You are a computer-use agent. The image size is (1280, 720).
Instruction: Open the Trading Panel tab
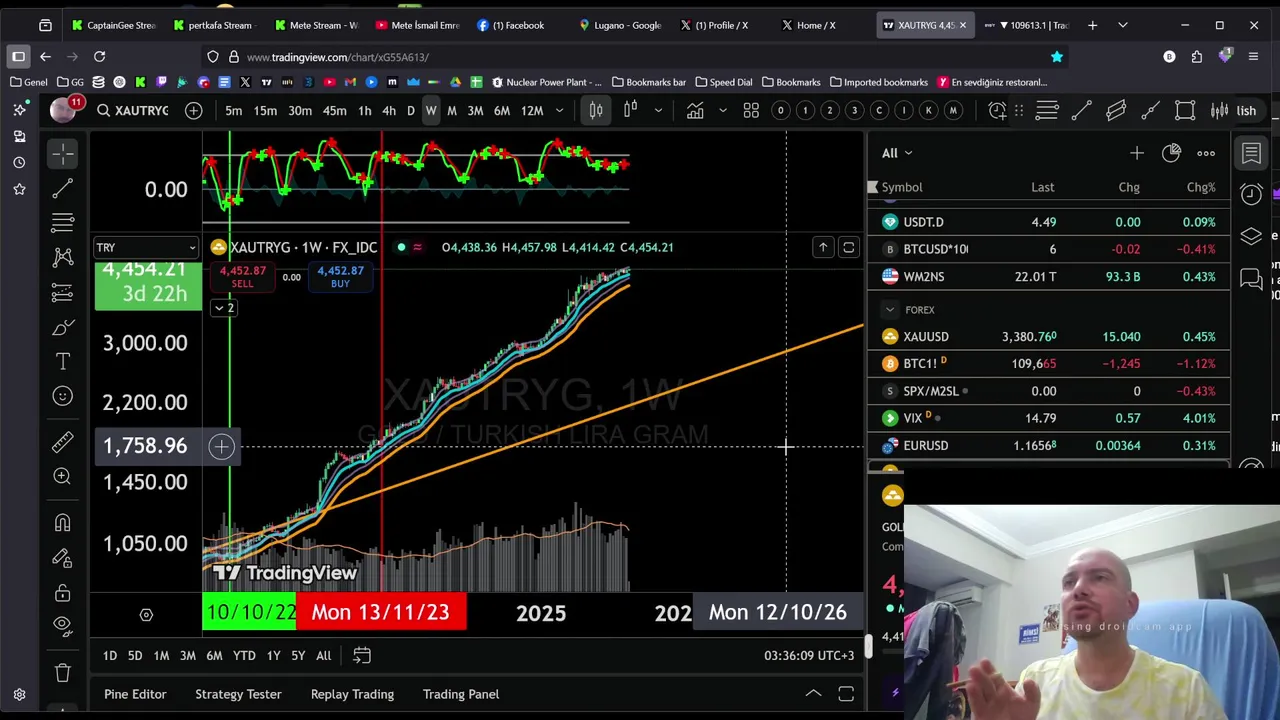click(461, 694)
